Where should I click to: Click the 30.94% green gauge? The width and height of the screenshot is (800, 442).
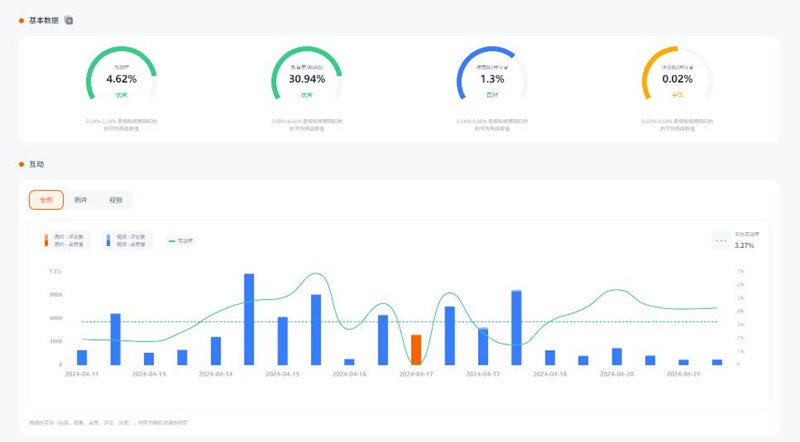click(x=307, y=75)
